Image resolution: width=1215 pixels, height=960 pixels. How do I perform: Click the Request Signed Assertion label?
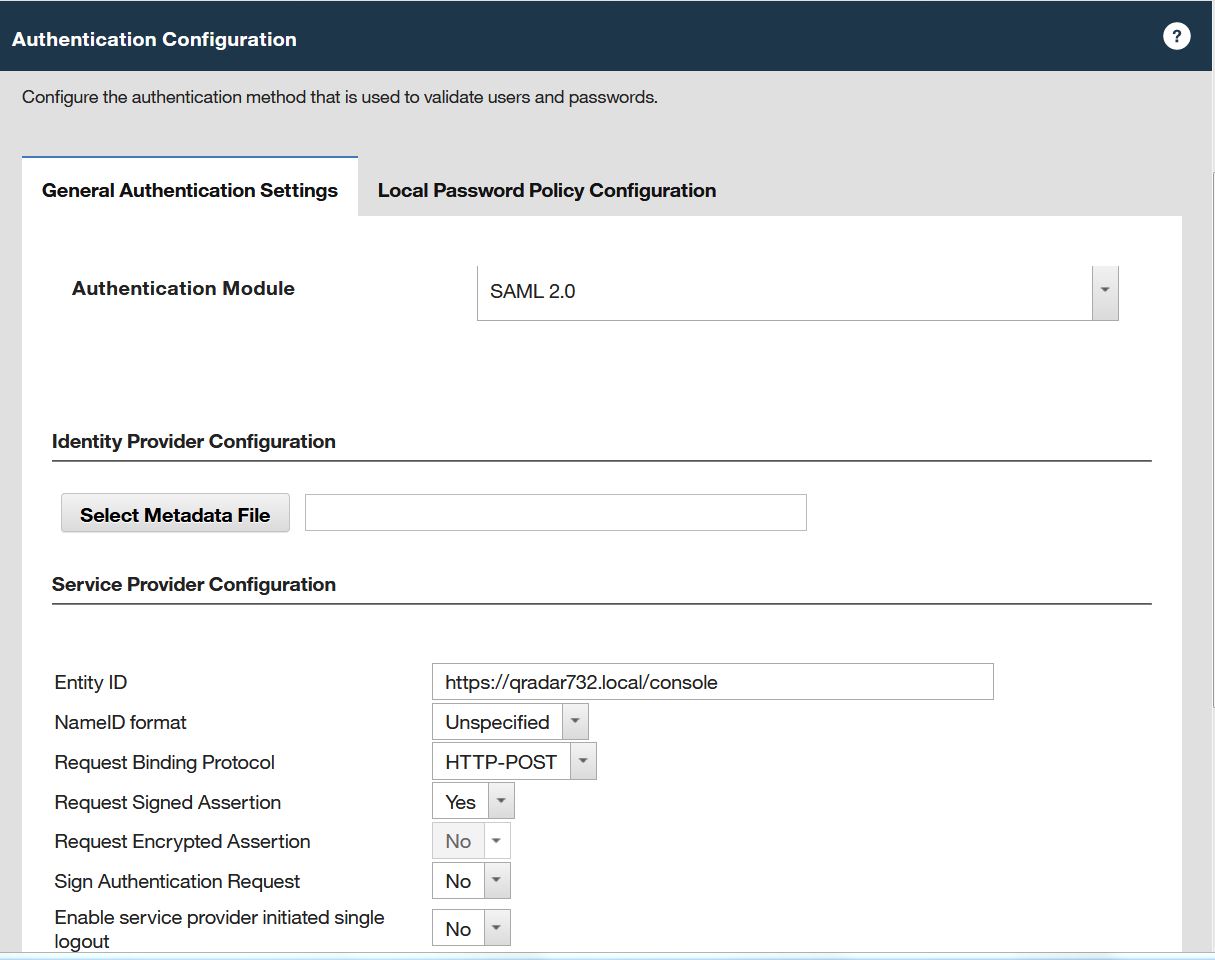[168, 802]
